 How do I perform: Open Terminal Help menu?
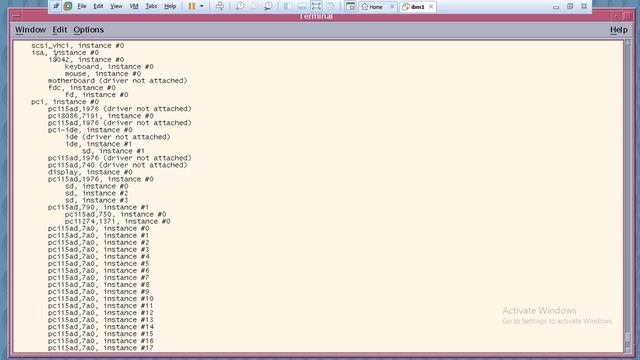click(619, 30)
